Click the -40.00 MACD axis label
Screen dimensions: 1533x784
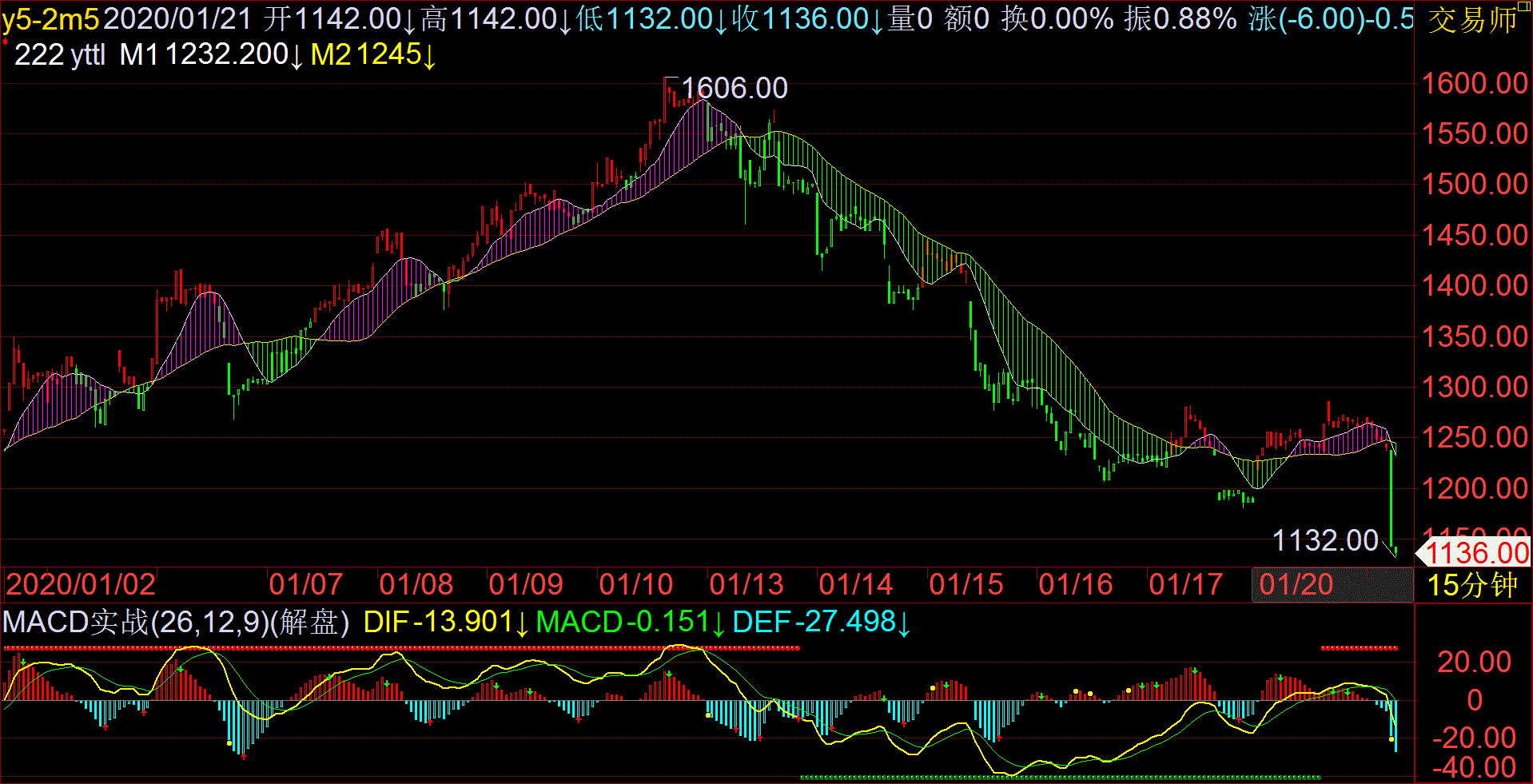point(1474,768)
